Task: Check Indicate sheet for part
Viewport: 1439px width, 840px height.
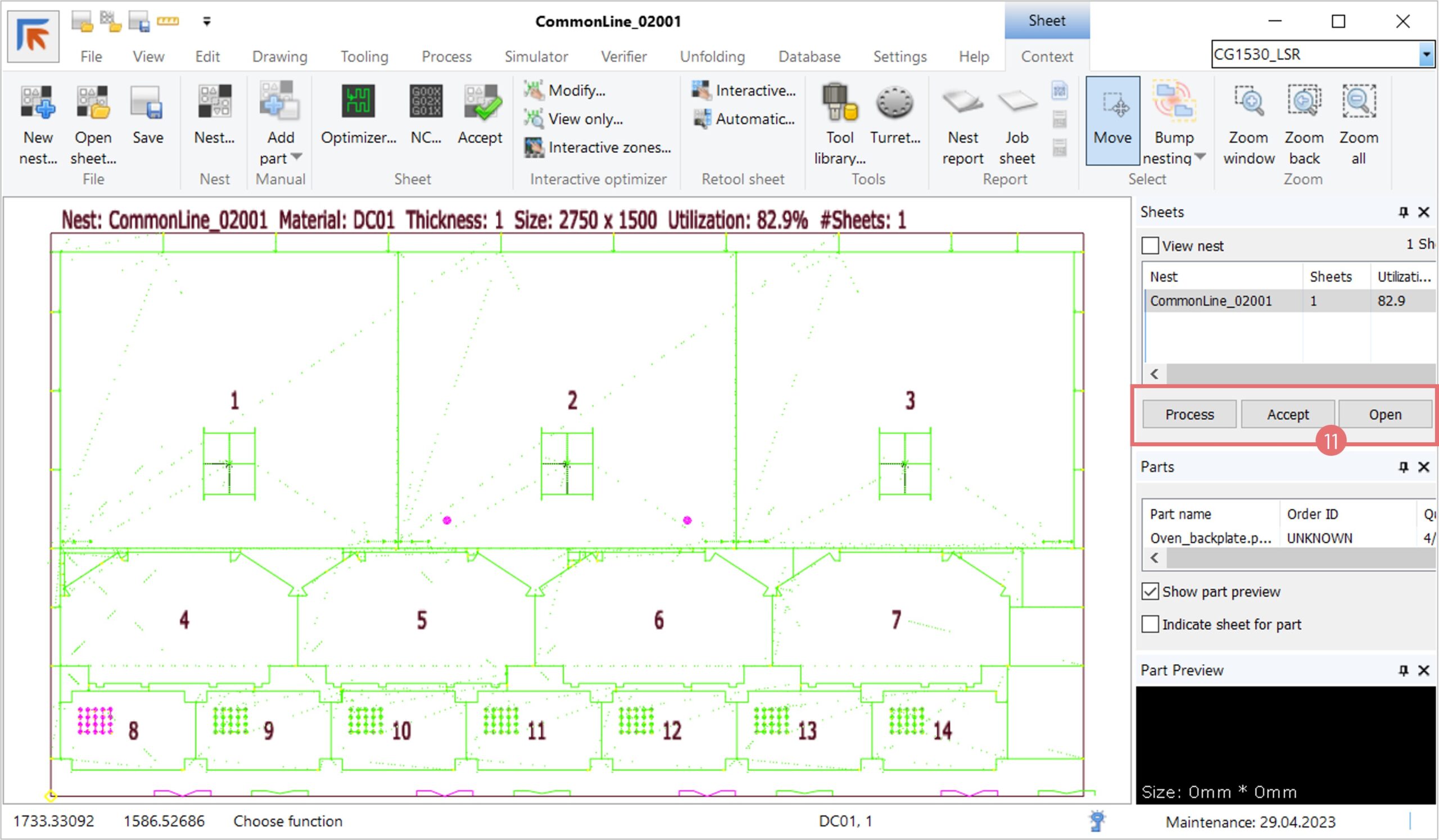Action: coord(1150,624)
